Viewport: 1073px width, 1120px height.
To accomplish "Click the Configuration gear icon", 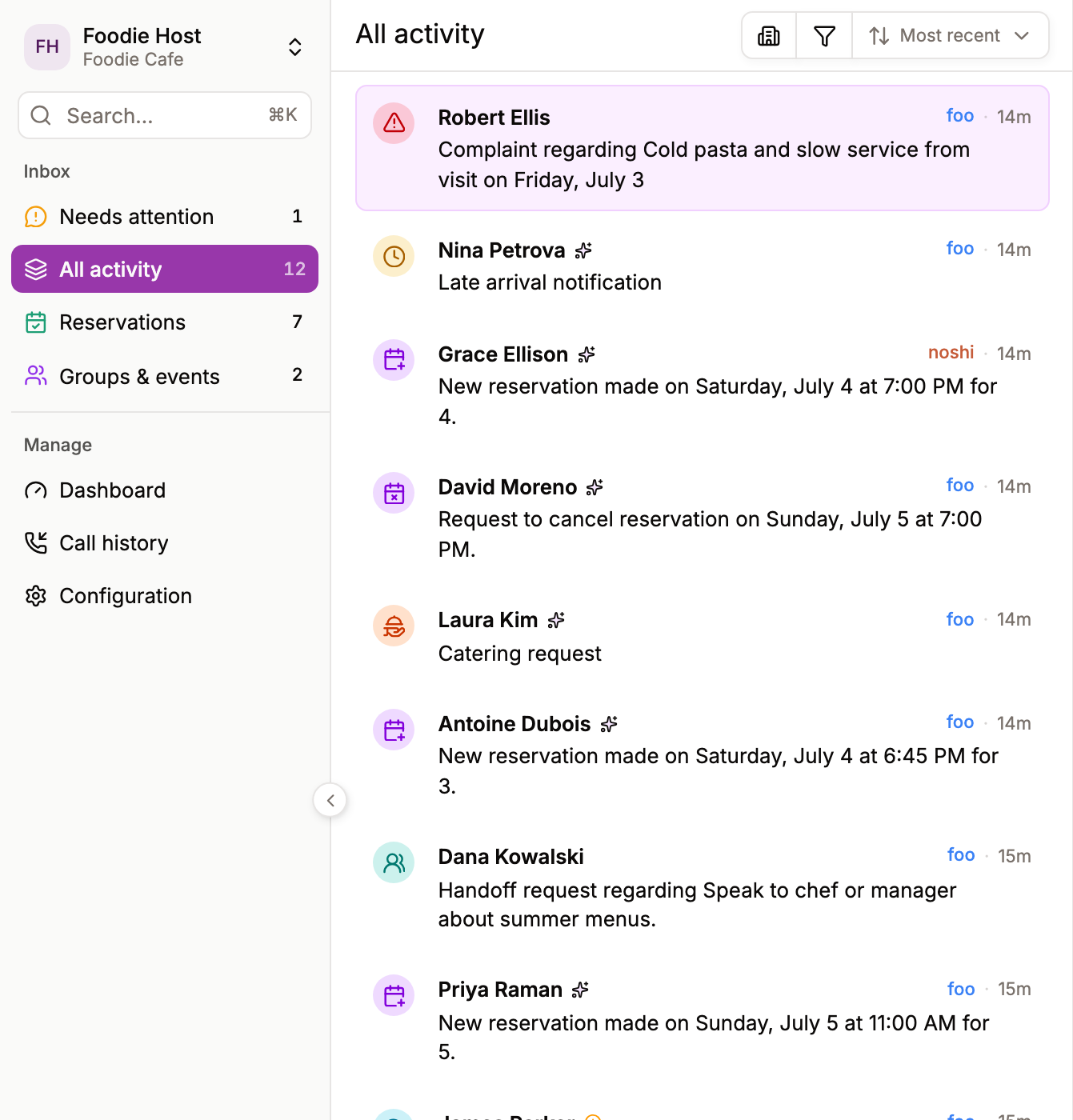I will coord(36,596).
